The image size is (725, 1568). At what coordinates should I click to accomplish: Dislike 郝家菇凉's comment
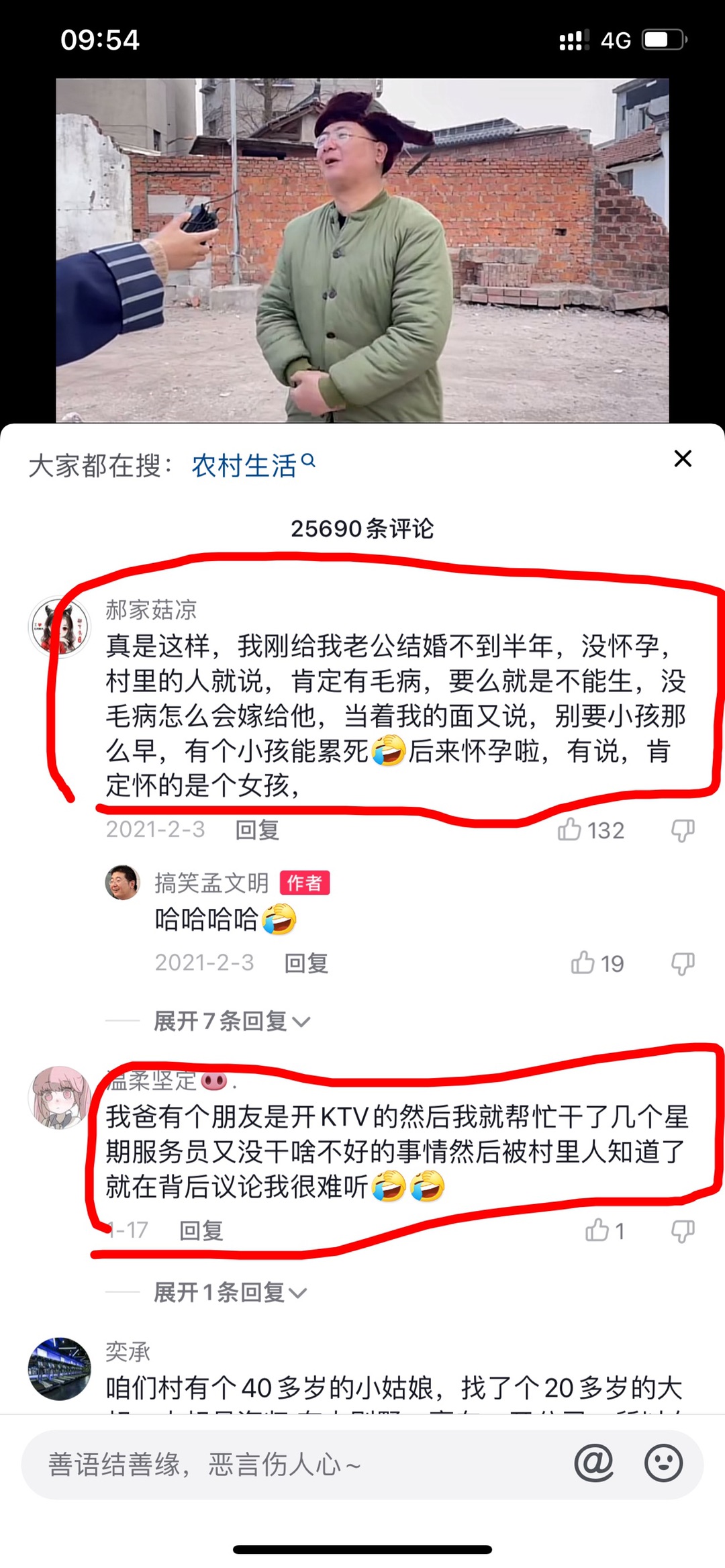(683, 830)
